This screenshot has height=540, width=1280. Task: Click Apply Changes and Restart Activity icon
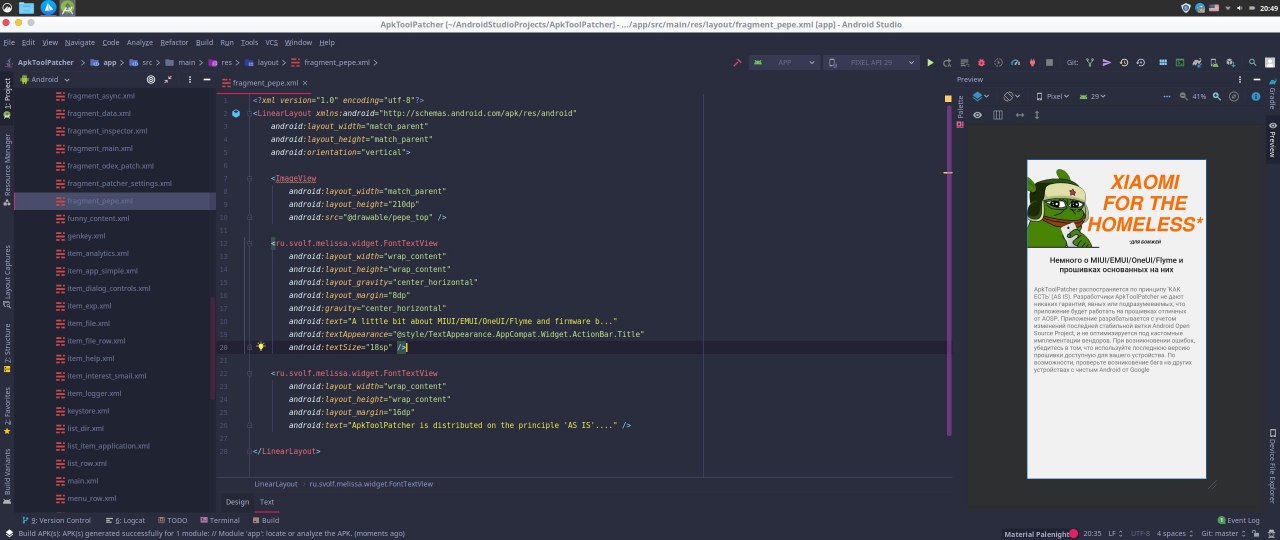click(947, 62)
